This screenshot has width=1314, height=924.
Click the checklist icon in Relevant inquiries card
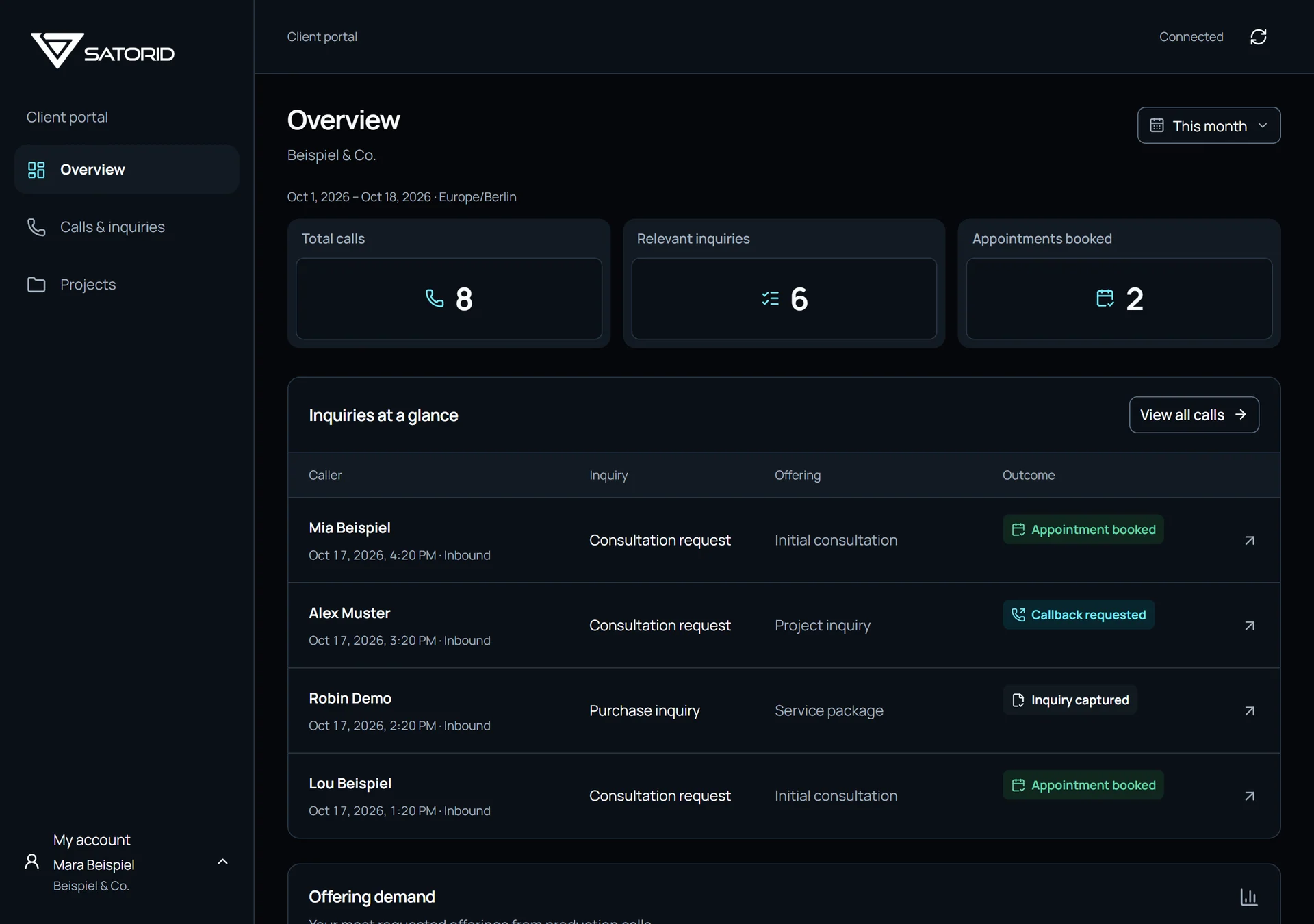[x=771, y=298]
